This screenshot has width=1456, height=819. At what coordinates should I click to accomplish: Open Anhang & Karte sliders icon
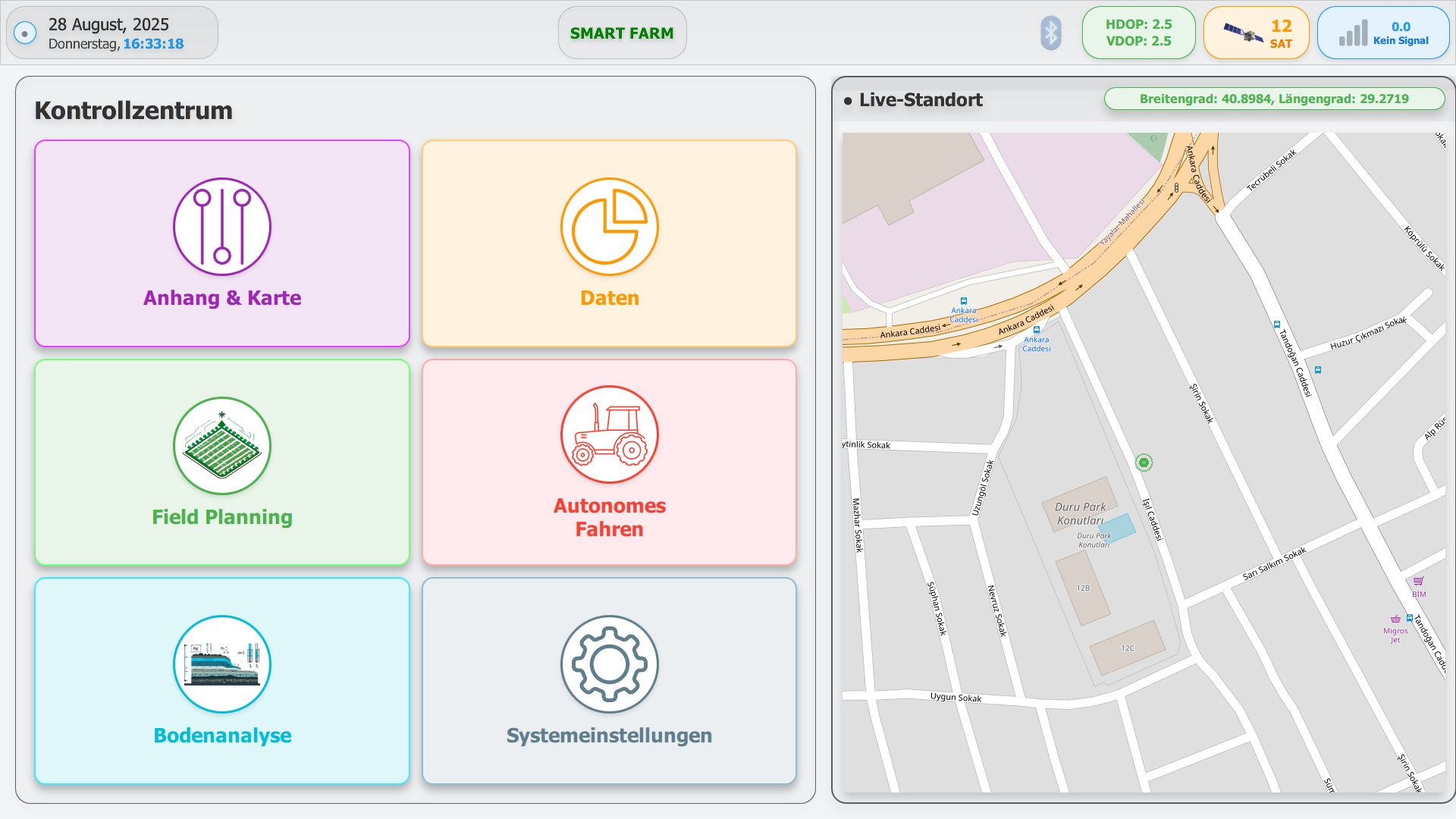(x=222, y=227)
